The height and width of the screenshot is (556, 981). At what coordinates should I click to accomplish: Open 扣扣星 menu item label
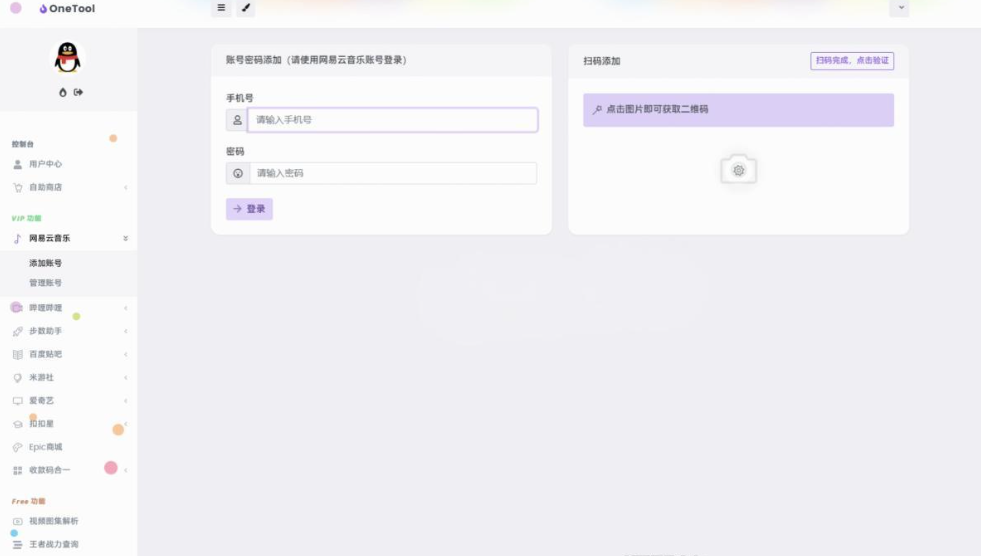pyautogui.click(x=41, y=424)
